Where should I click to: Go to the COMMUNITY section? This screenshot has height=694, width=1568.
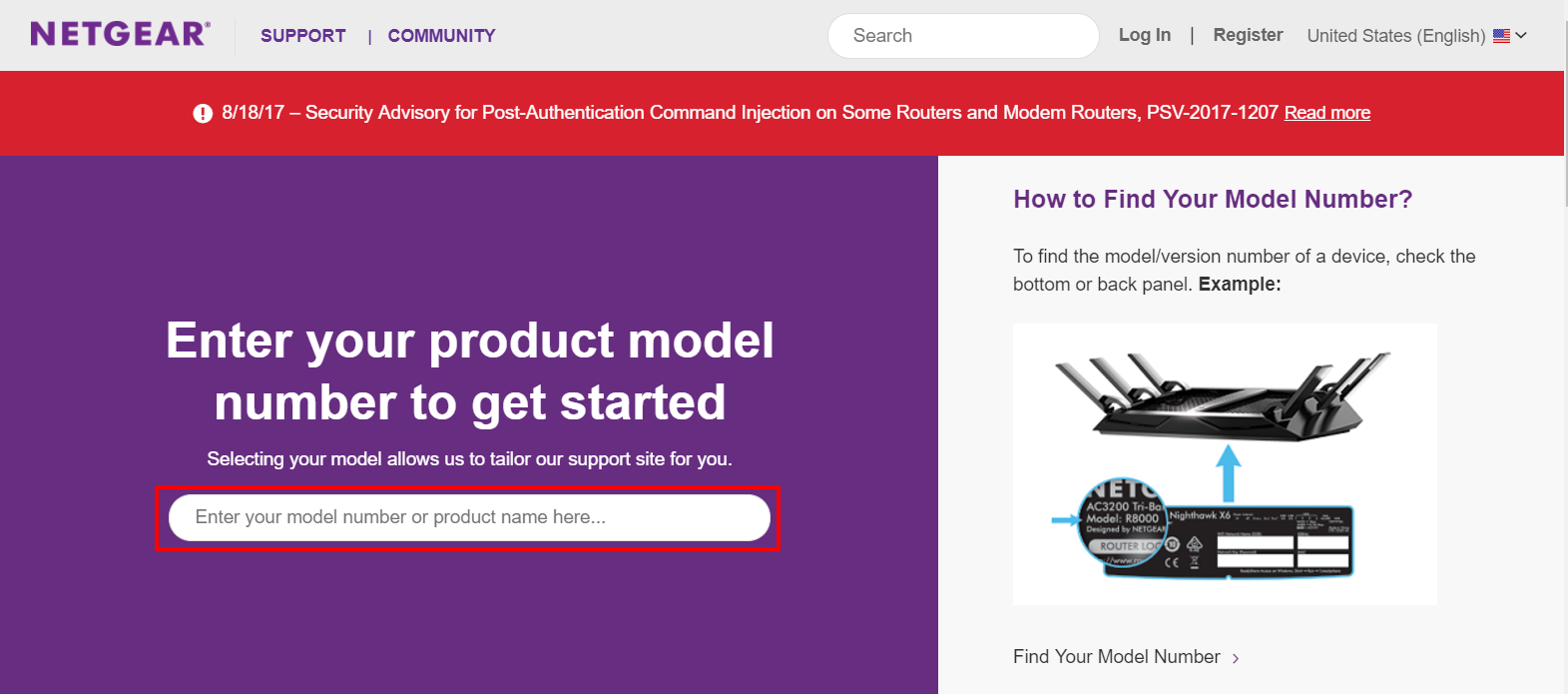[x=441, y=36]
